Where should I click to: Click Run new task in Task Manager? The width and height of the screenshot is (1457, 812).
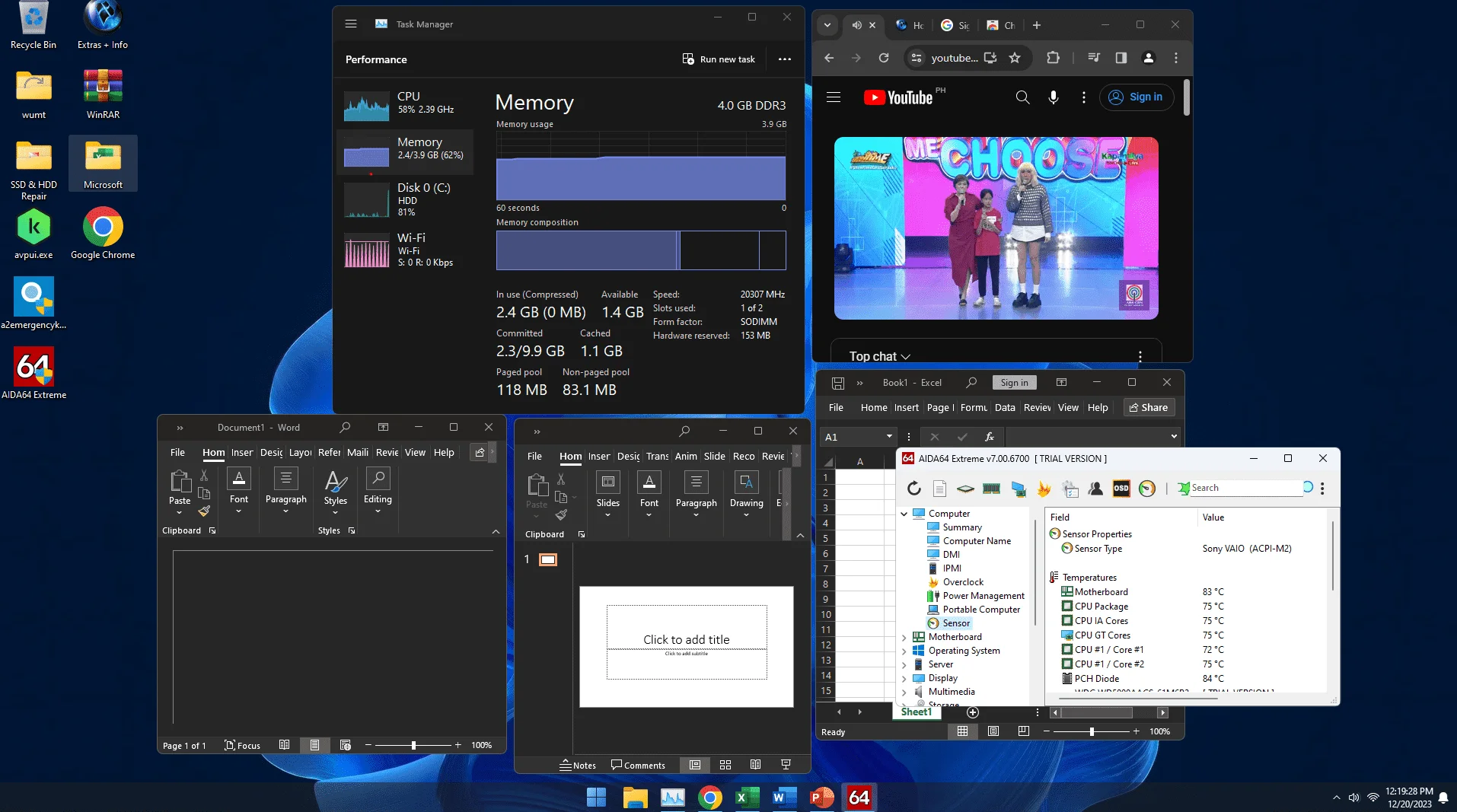(x=719, y=59)
